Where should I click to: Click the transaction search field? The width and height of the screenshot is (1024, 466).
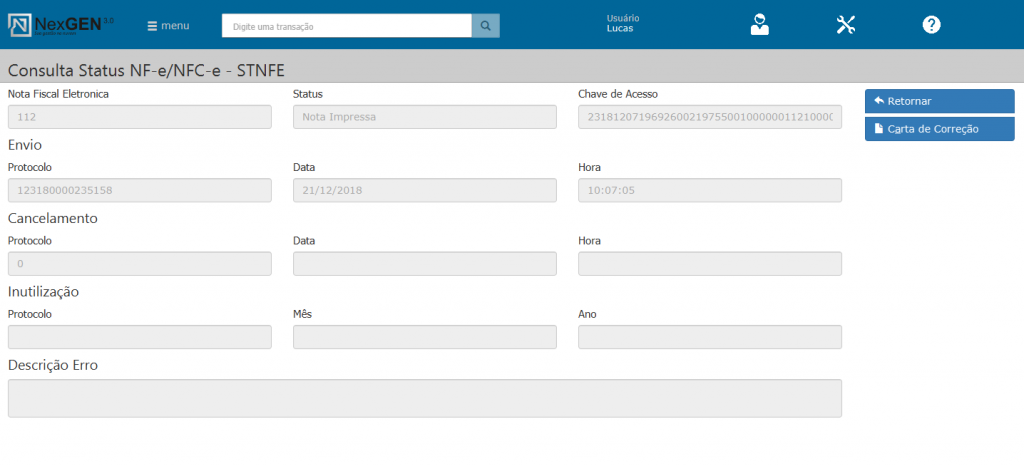[x=346, y=26]
